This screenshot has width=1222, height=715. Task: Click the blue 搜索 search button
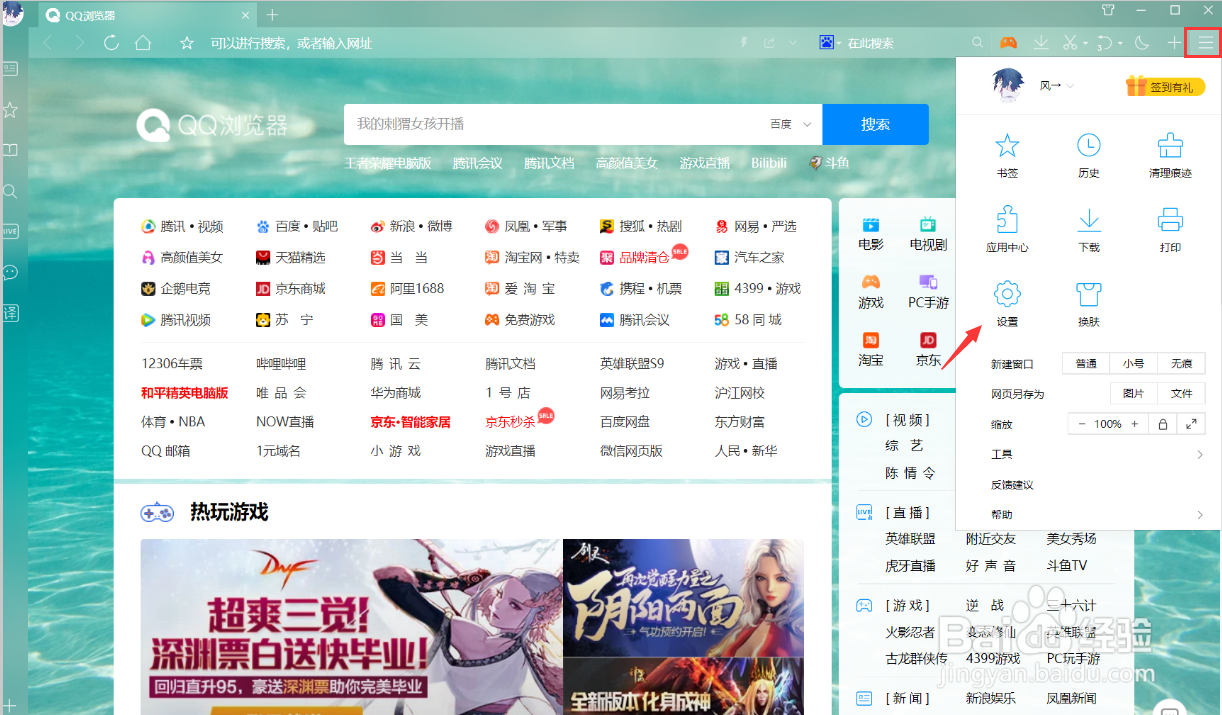(x=875, y=124)
